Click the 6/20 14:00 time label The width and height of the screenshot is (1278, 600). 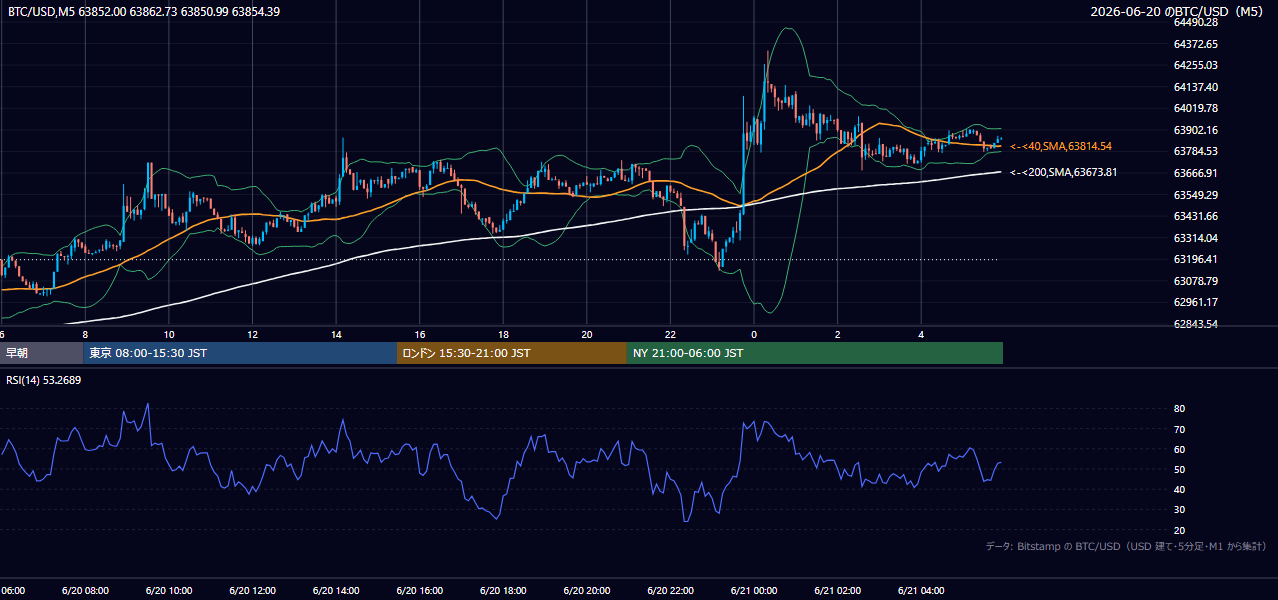coord(335,591)
